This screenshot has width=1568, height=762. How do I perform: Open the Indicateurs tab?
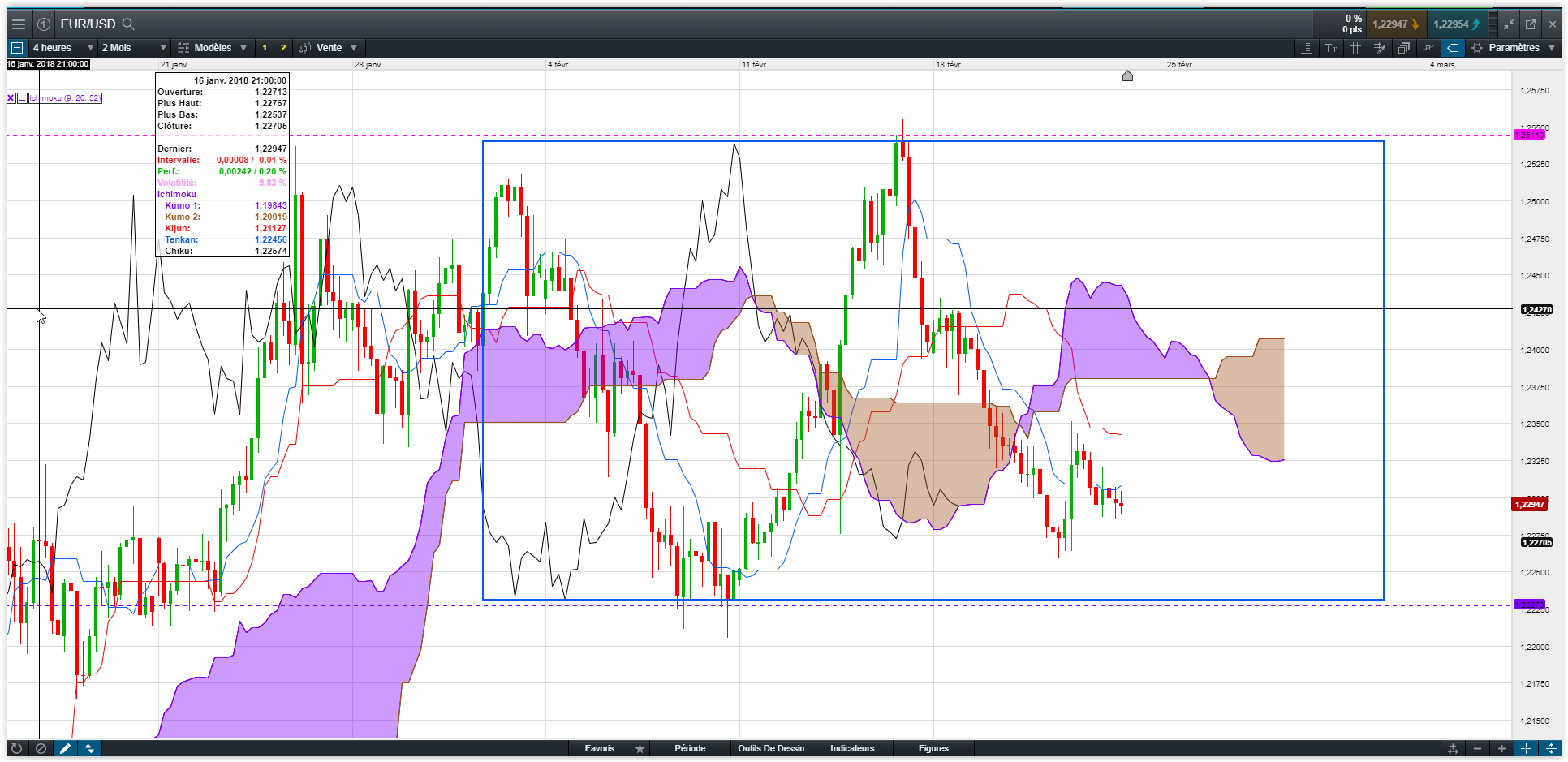852,748
